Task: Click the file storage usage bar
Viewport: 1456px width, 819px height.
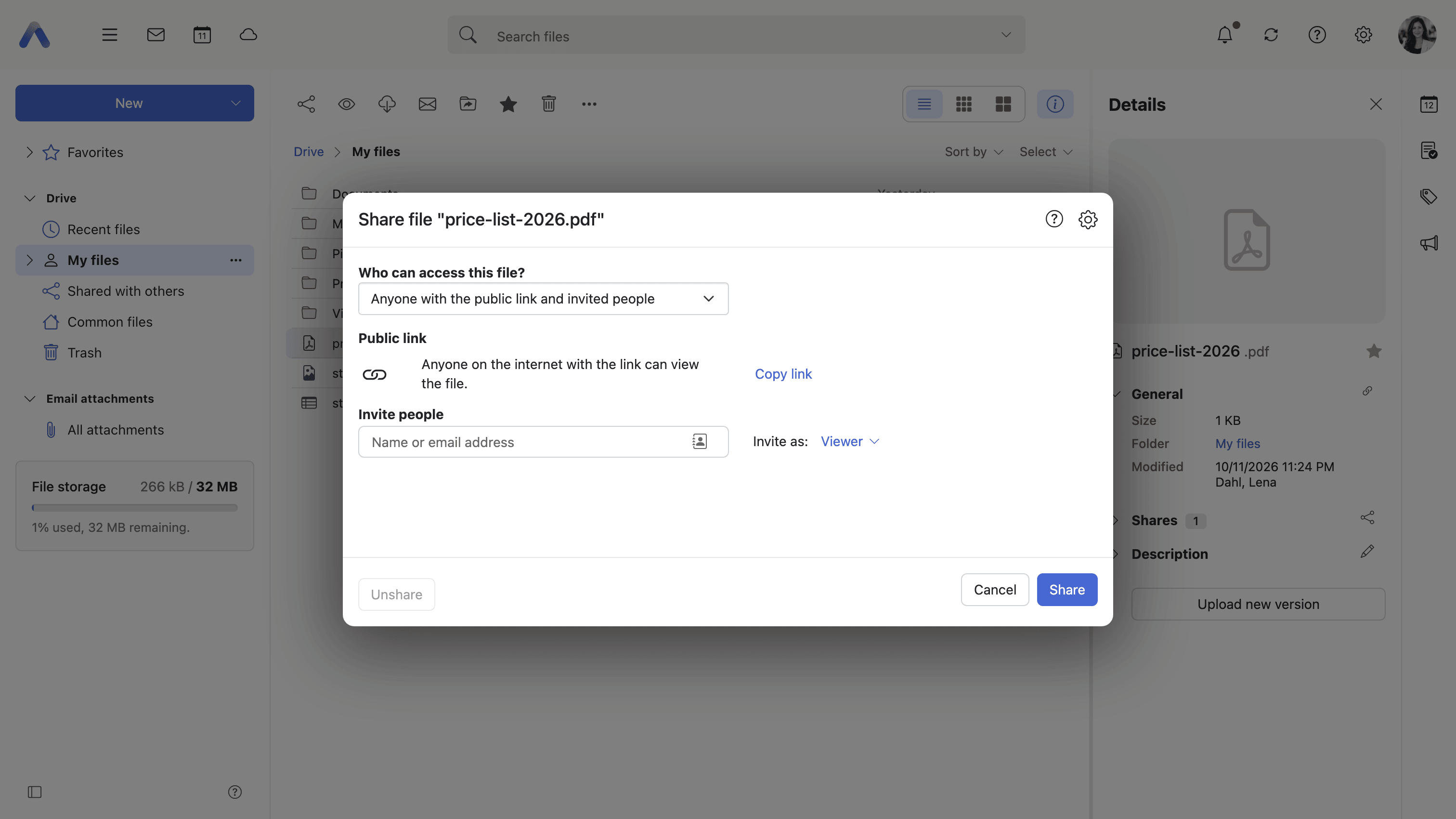Action: (134, 507)
